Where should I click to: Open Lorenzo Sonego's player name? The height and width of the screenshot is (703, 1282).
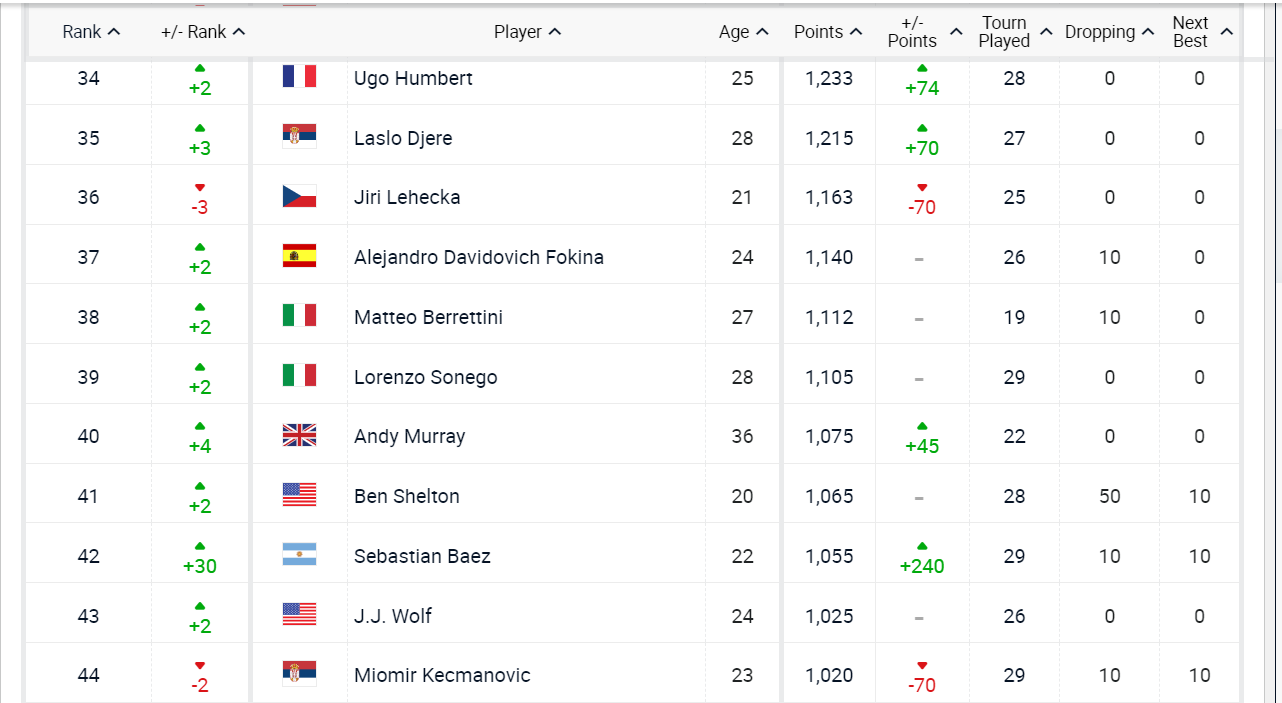pos(425,377)
